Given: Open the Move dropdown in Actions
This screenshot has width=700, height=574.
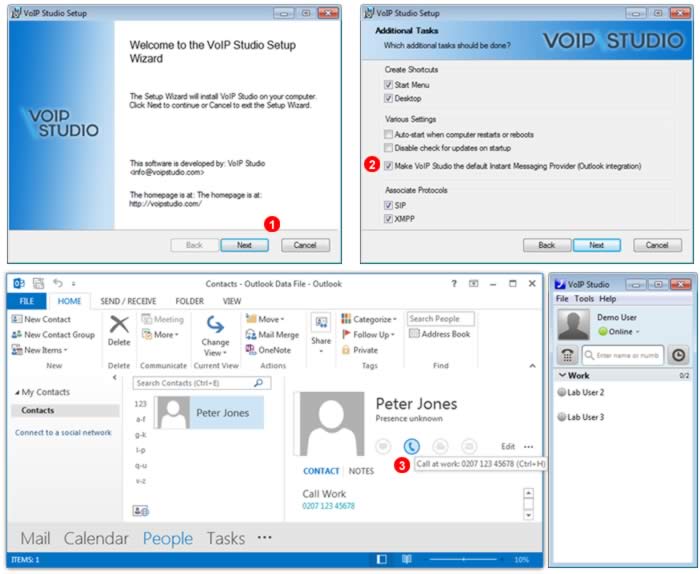Looking at the screenshot, I should tap(265, 319).
